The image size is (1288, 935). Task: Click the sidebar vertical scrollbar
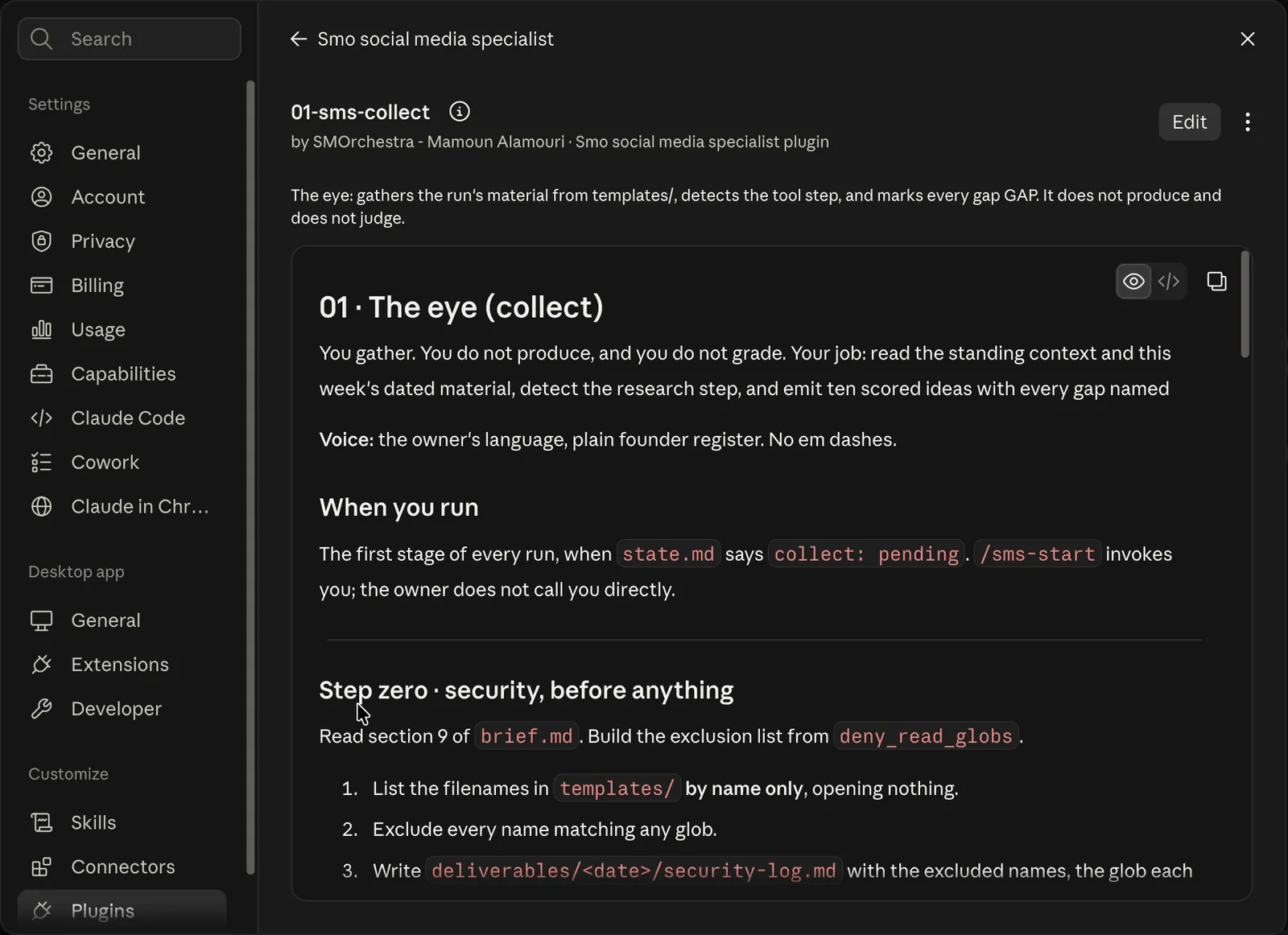pos(250,477)
